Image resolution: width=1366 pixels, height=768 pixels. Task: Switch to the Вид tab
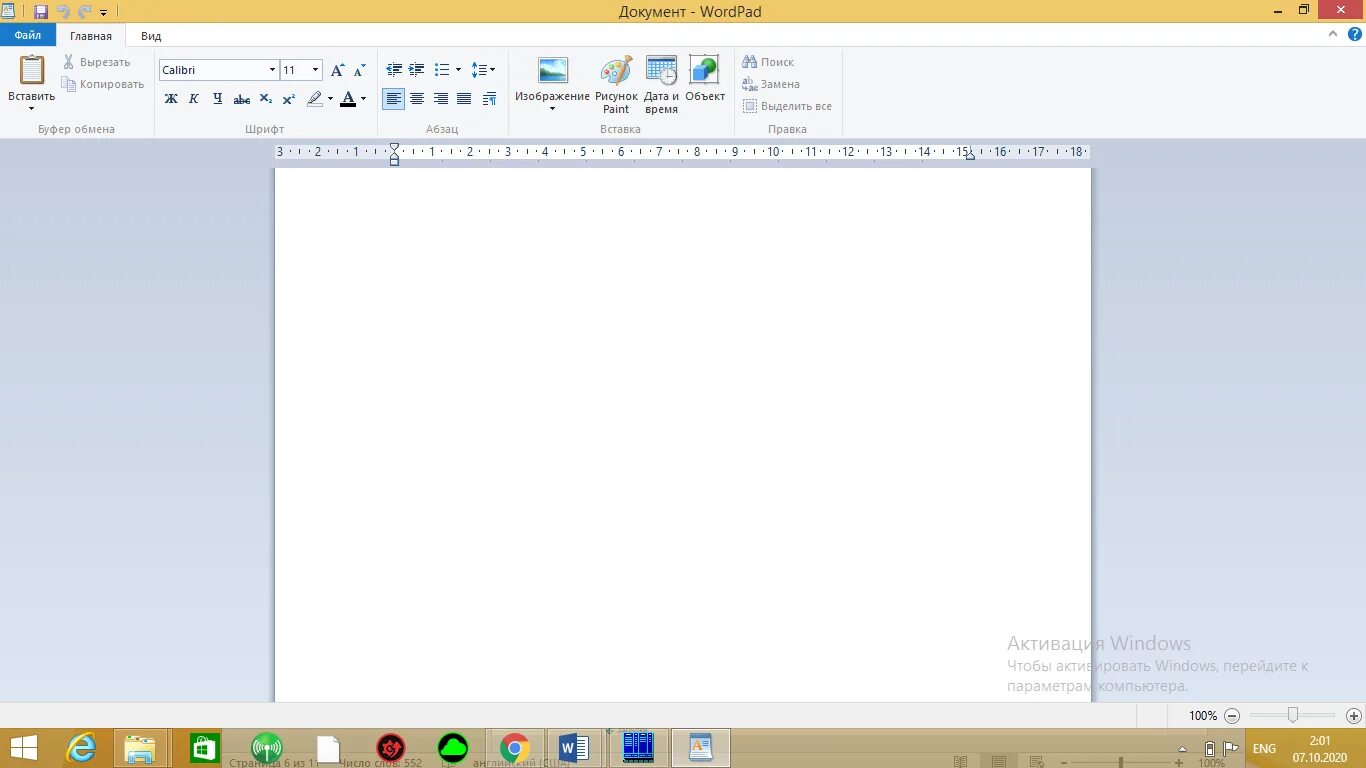(151, 36)
